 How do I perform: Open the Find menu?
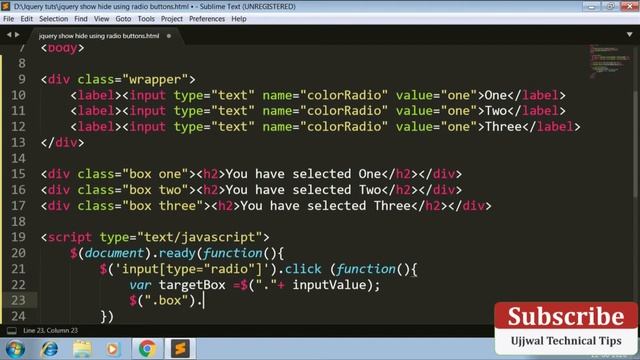81,19
